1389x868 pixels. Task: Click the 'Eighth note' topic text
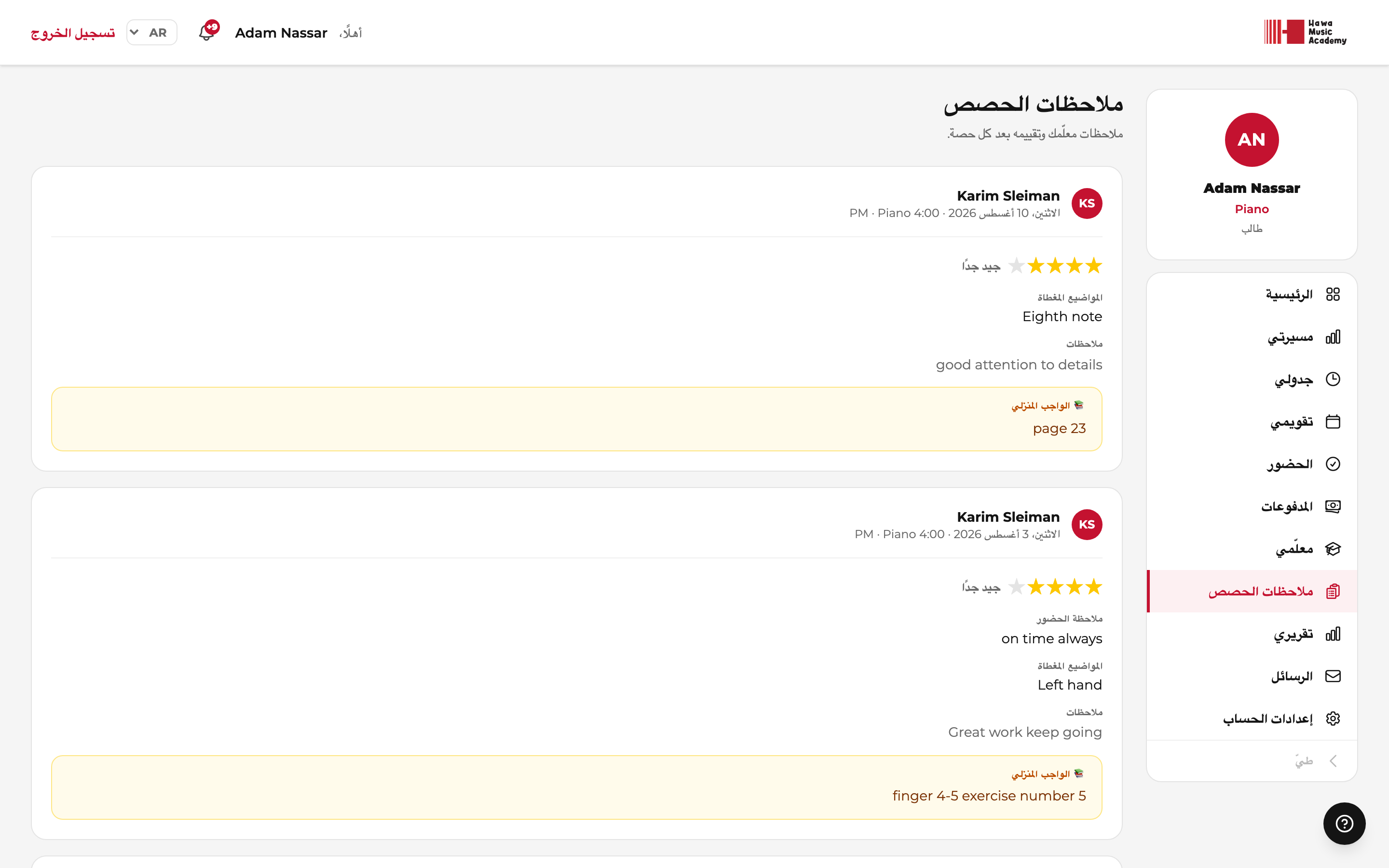(1062, 316)
